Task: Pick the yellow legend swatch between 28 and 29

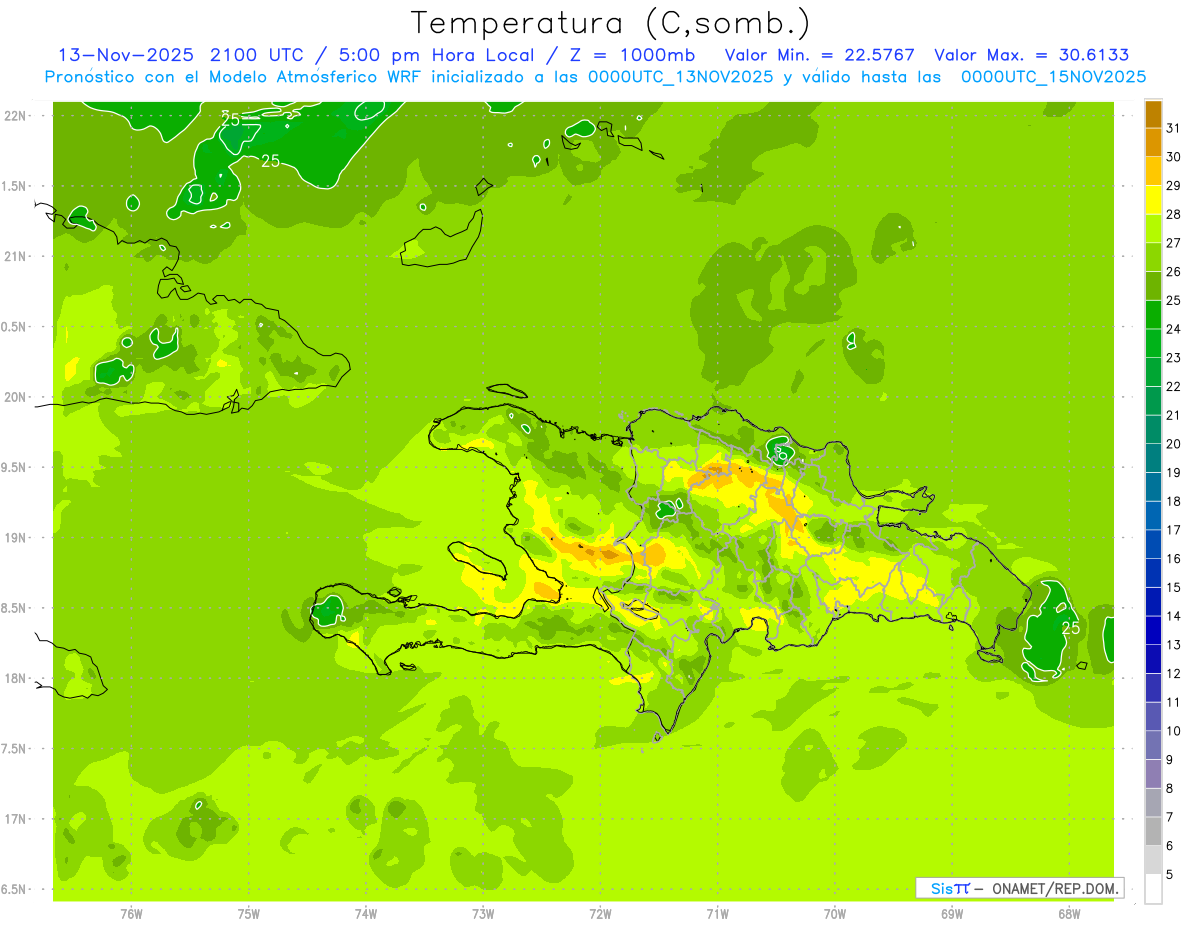Action: (x=1154, y=200)
